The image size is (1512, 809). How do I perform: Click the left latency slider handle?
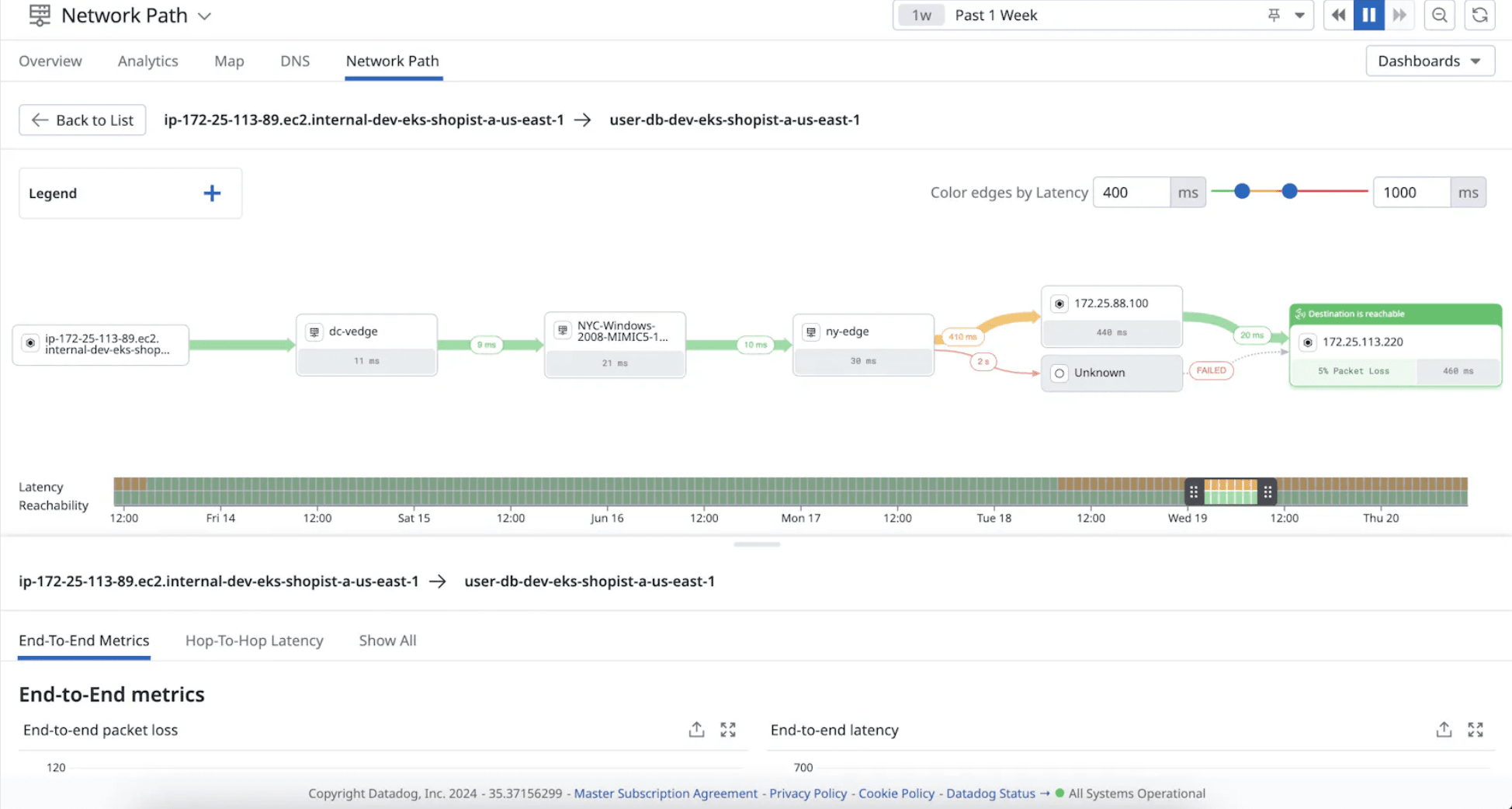(x=1242, y=191)
